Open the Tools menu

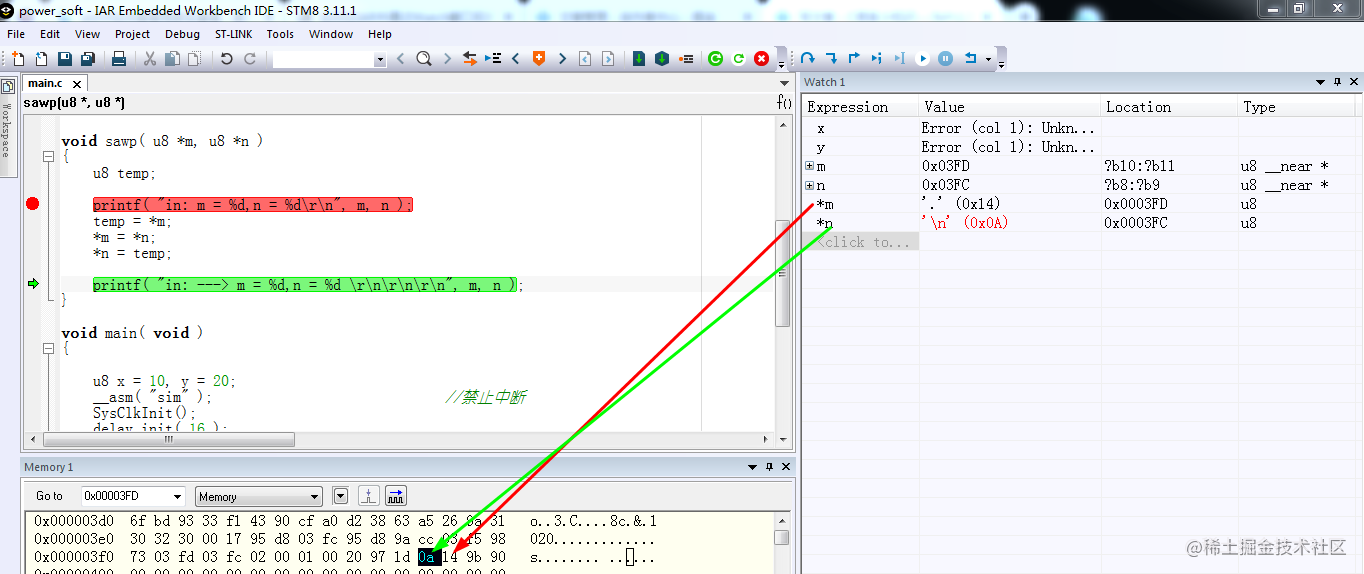[x=280, y=34]
